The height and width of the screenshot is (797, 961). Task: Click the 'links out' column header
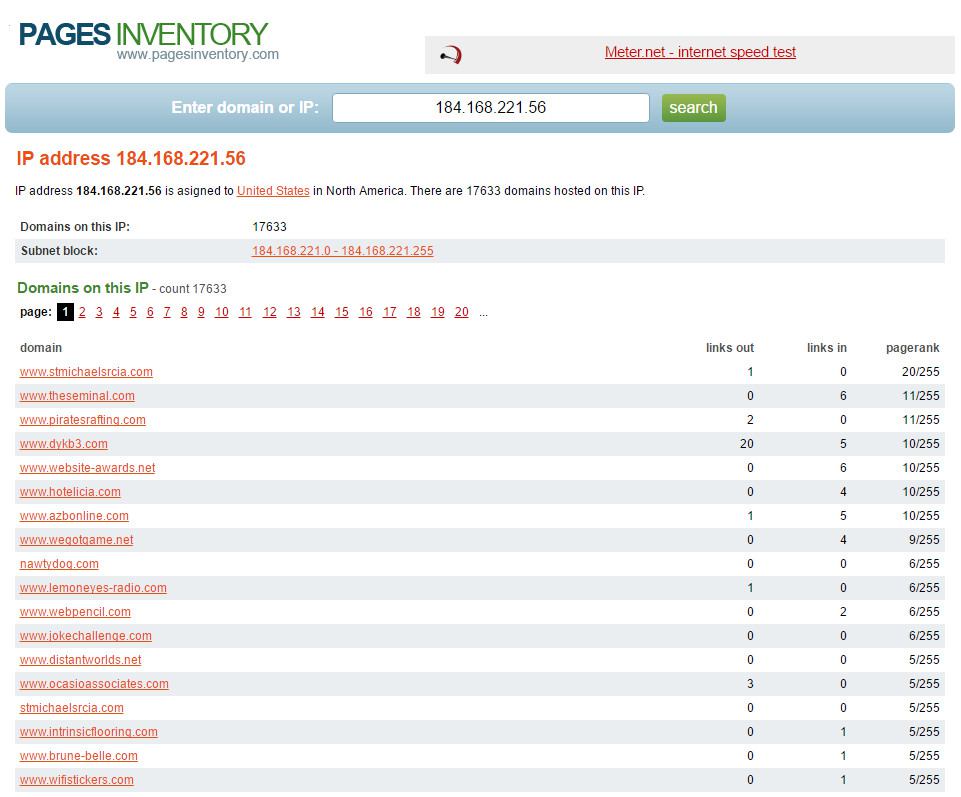click(x=729, y=348)
